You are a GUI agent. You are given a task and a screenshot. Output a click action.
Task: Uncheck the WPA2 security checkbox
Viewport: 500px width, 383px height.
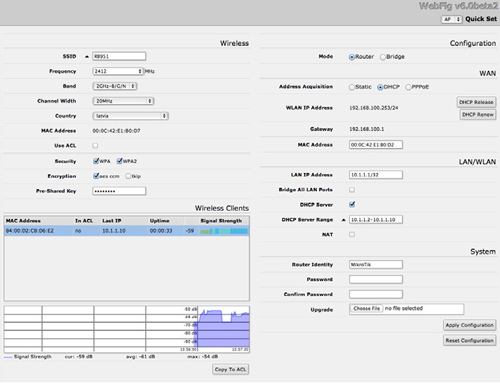119,161
